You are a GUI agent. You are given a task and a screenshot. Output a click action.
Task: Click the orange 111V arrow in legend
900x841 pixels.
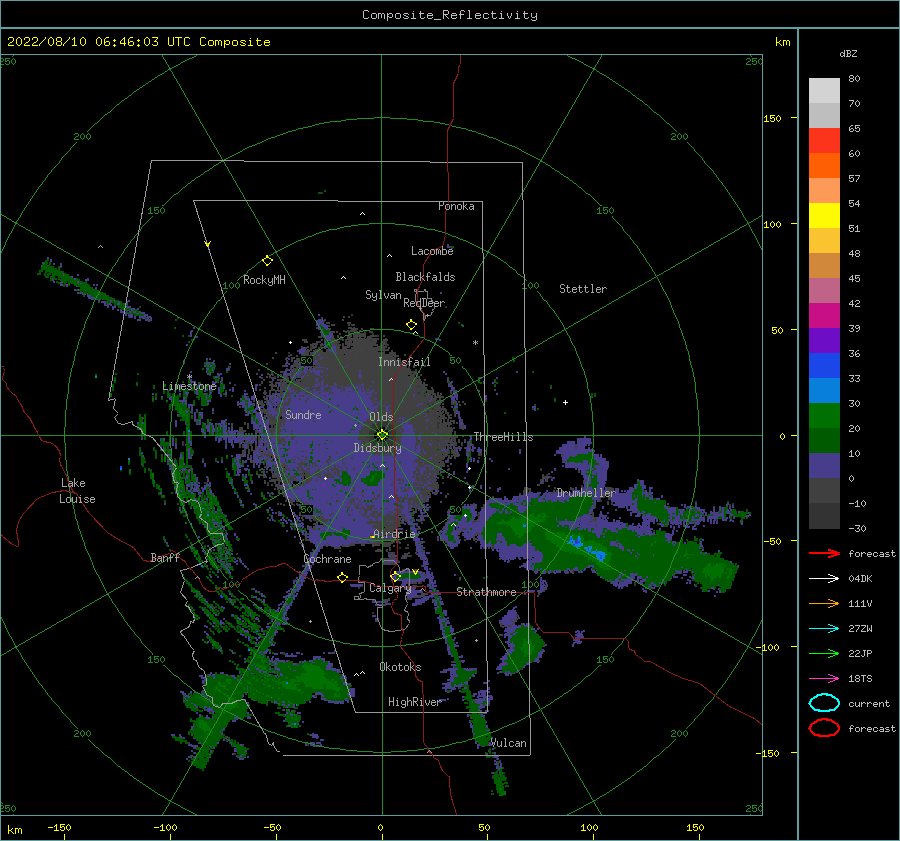[824, 603]
